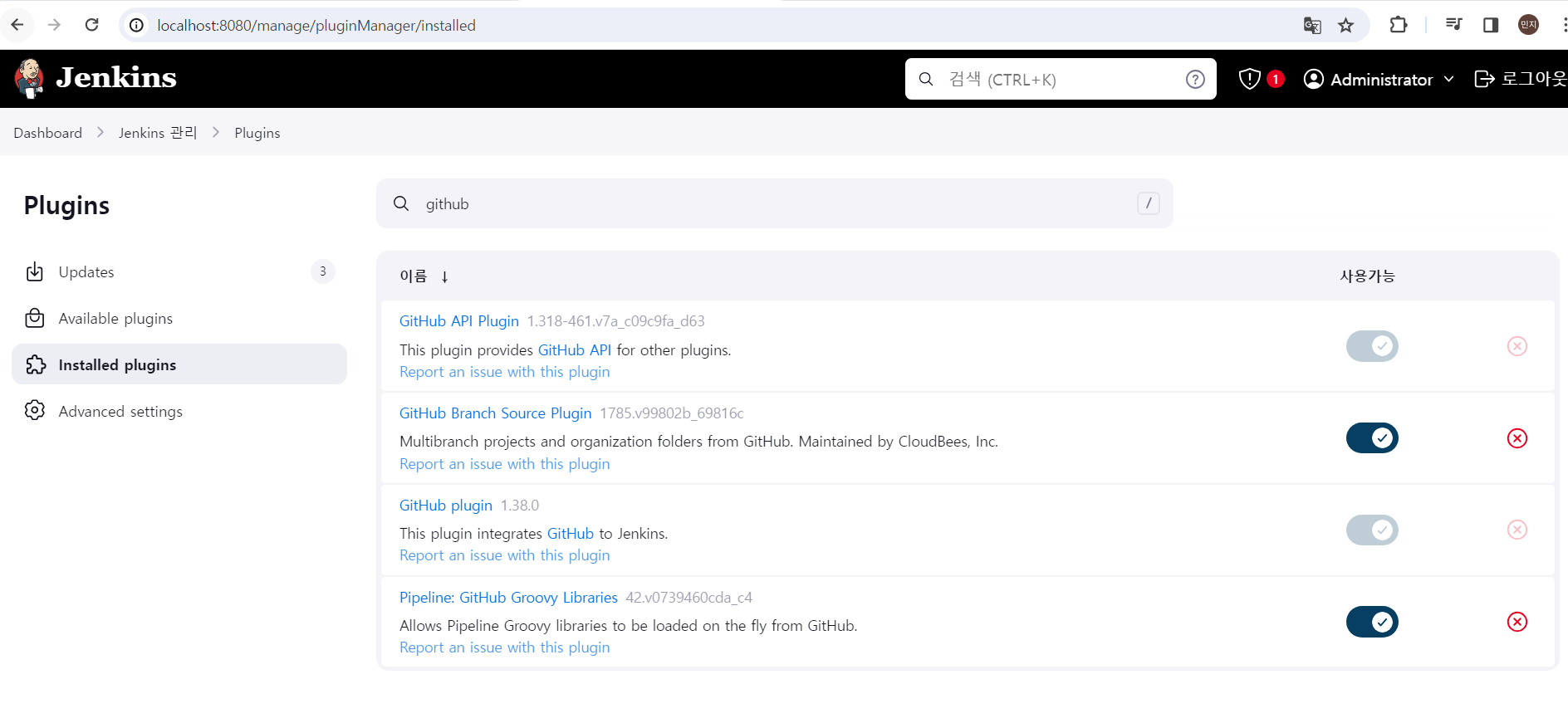This screenshot has width=1568, height=728.
Task: Click the header search magnifier icon
Action: coord(926,79)
